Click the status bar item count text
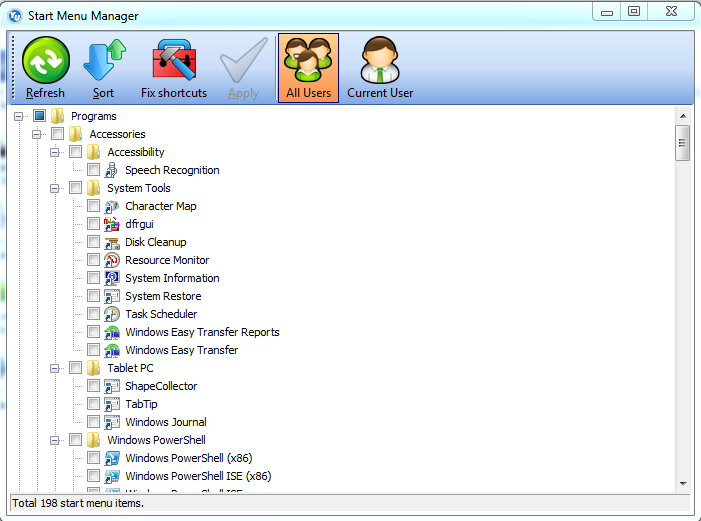The width and height of the screenshot is (701, 521). pyautogui.click(x=78, y=503)
